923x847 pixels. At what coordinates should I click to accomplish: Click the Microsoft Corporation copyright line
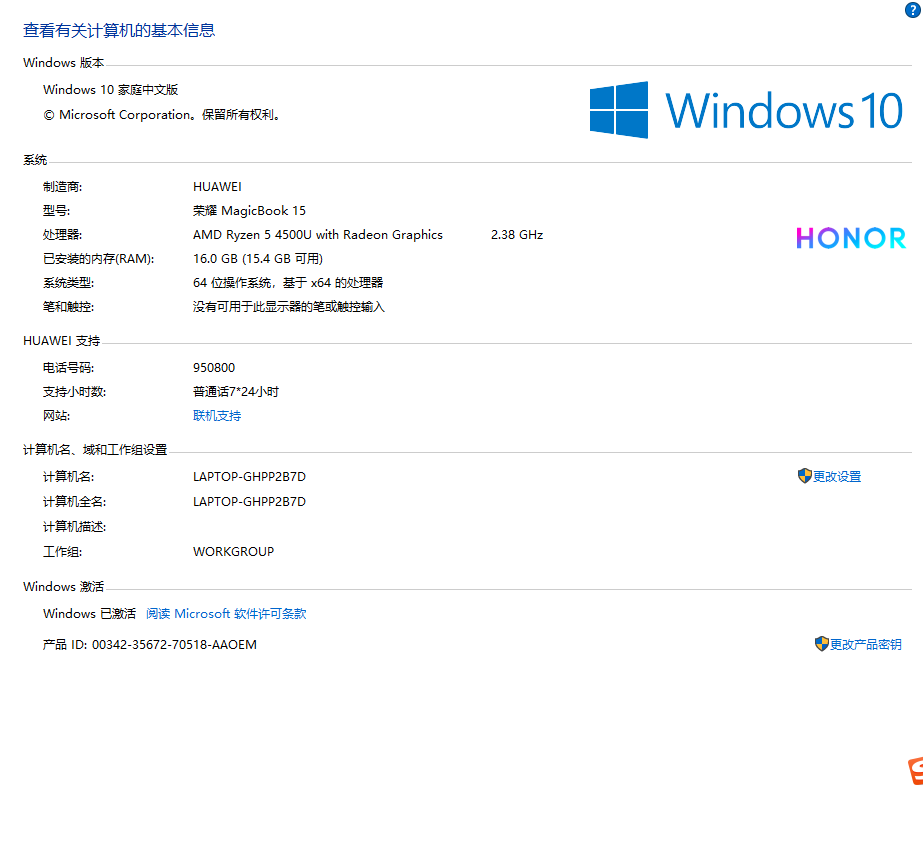coord(161,115)
